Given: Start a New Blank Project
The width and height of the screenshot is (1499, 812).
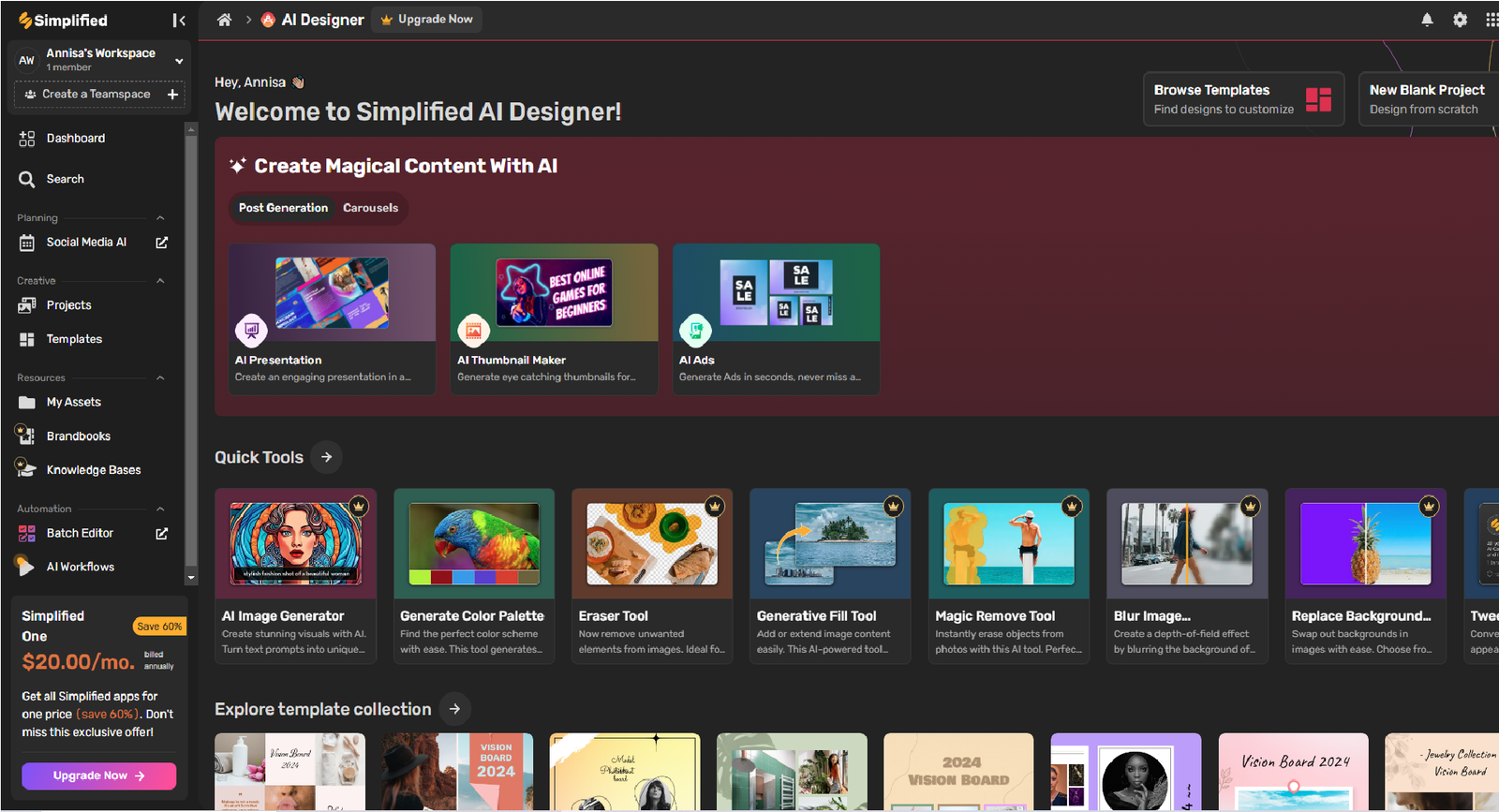Looking at the screenshot, I should coord(1429,99).
